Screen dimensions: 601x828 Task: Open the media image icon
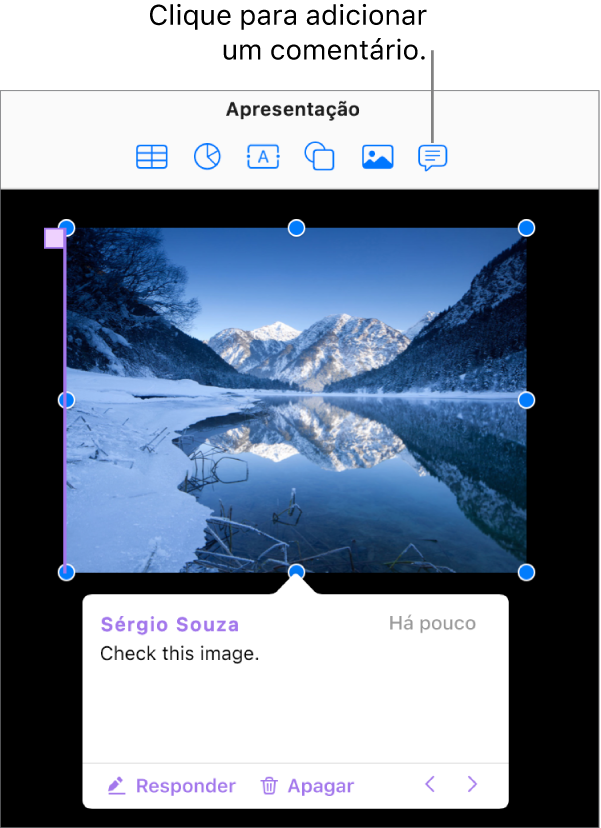(377, 157)
